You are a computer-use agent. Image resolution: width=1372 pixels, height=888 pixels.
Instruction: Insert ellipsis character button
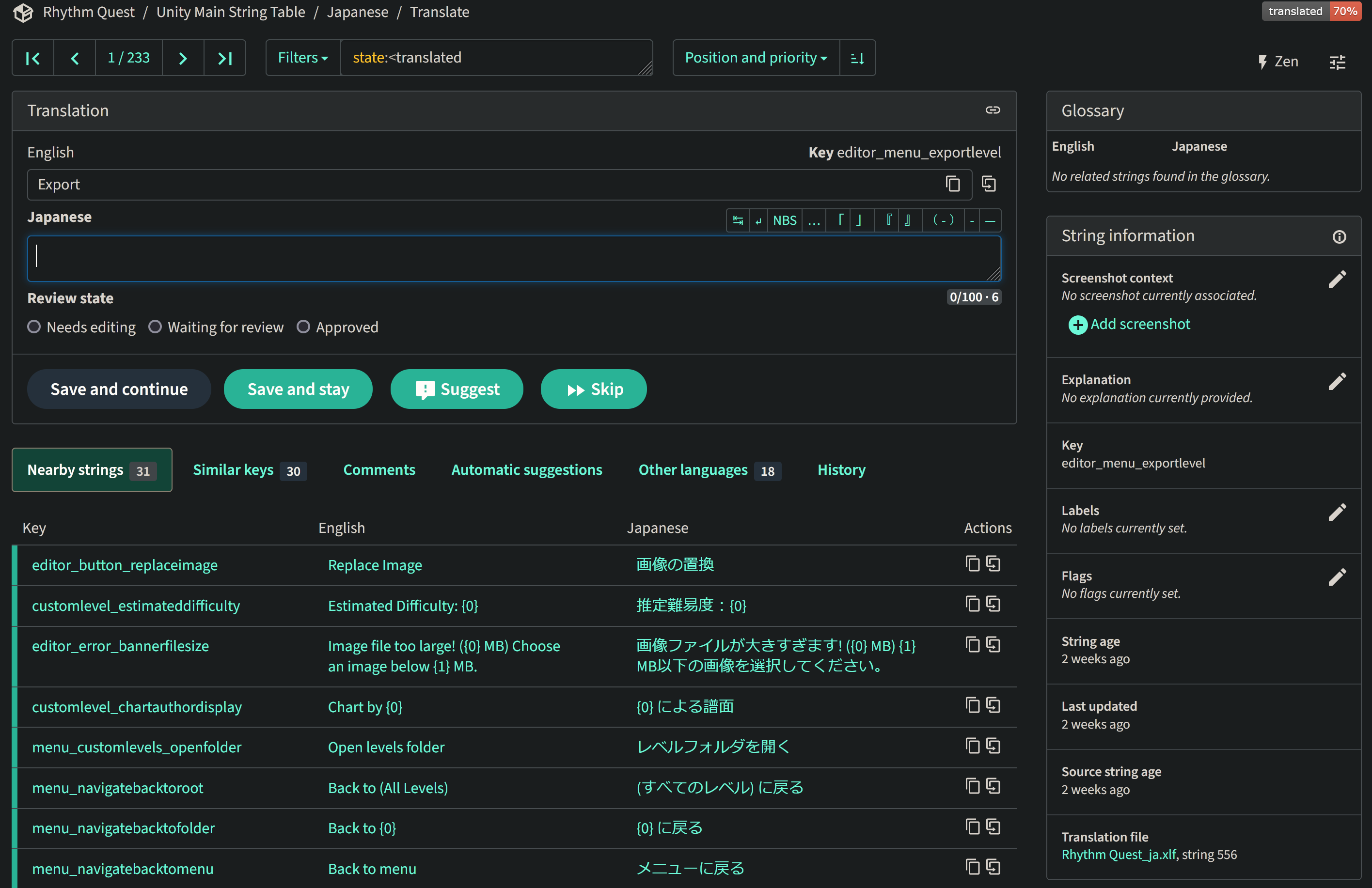point(814,220)
